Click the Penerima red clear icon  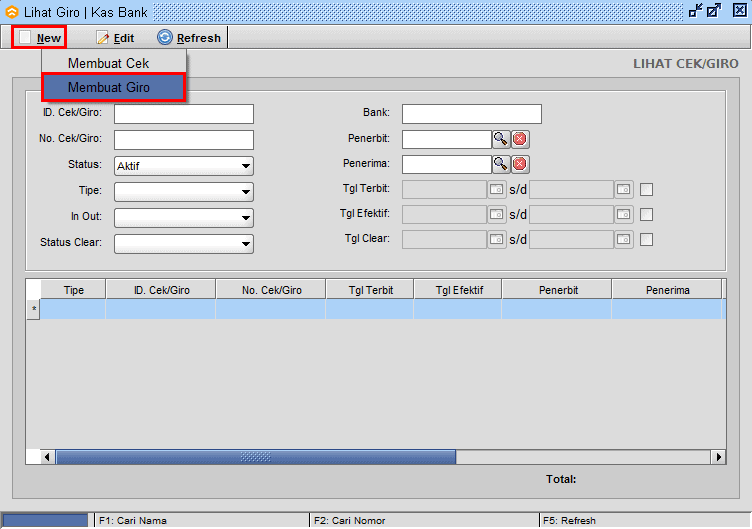tap(520, 164)
